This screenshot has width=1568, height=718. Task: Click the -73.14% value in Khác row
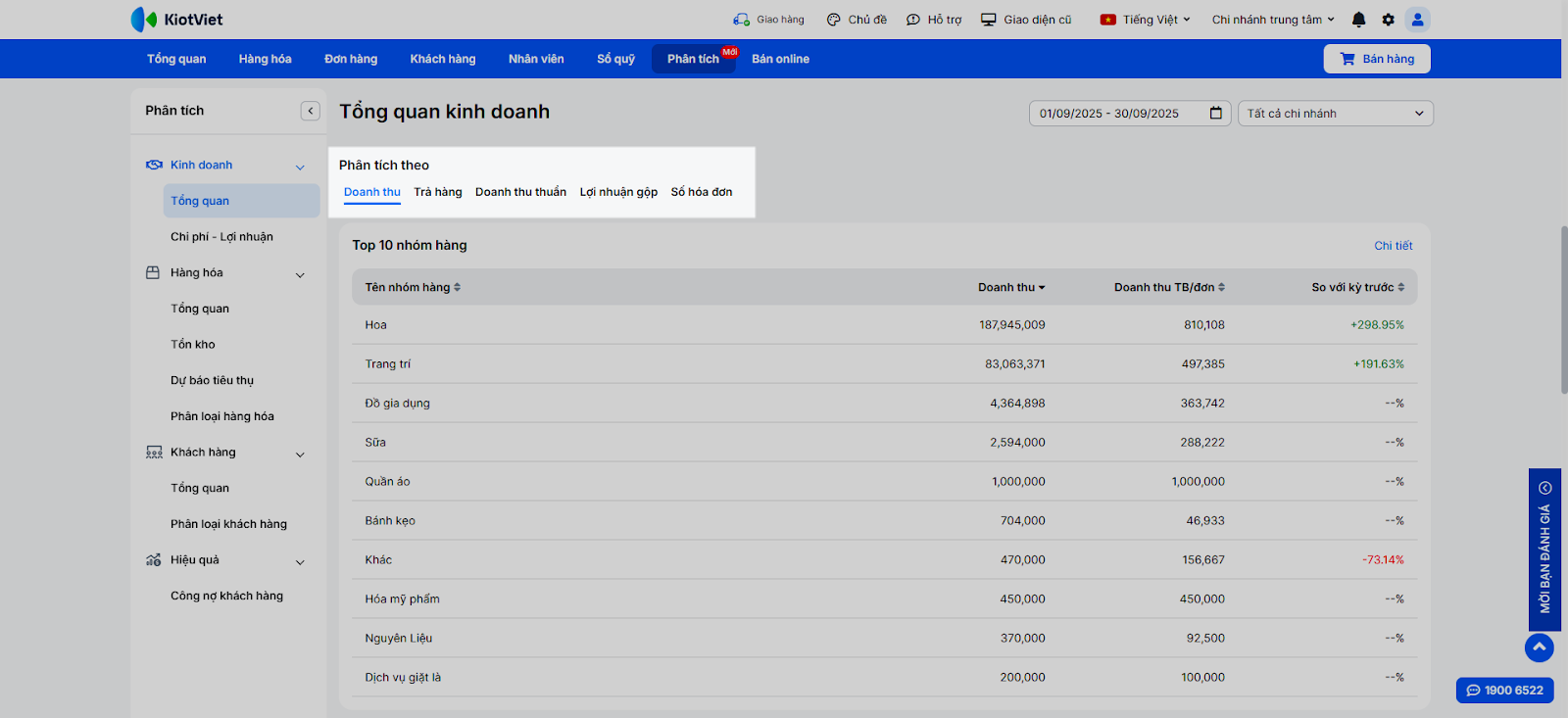(1383, 560)
